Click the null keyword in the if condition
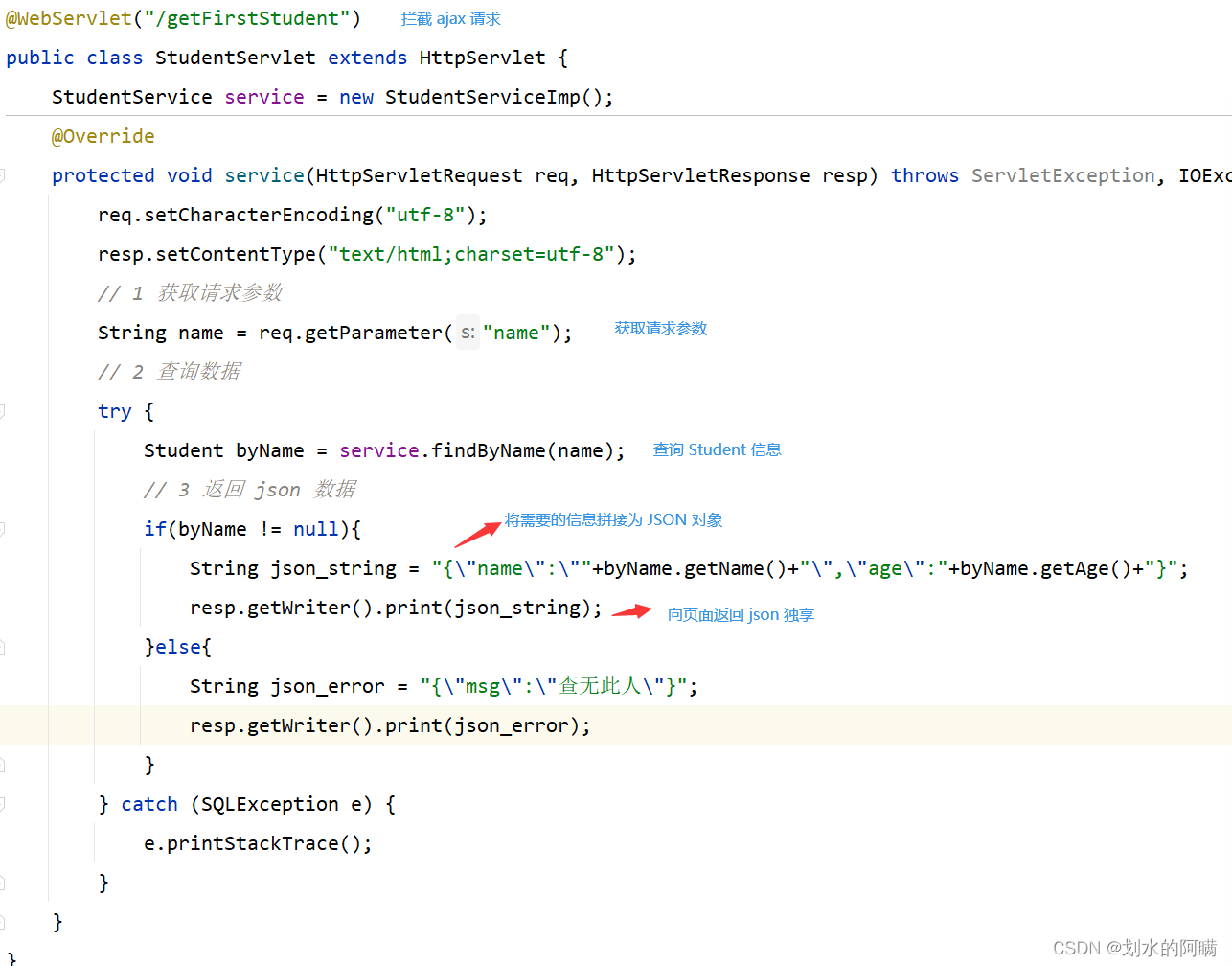The height and width of the screenshot is (966, 1232). [316, 529]
